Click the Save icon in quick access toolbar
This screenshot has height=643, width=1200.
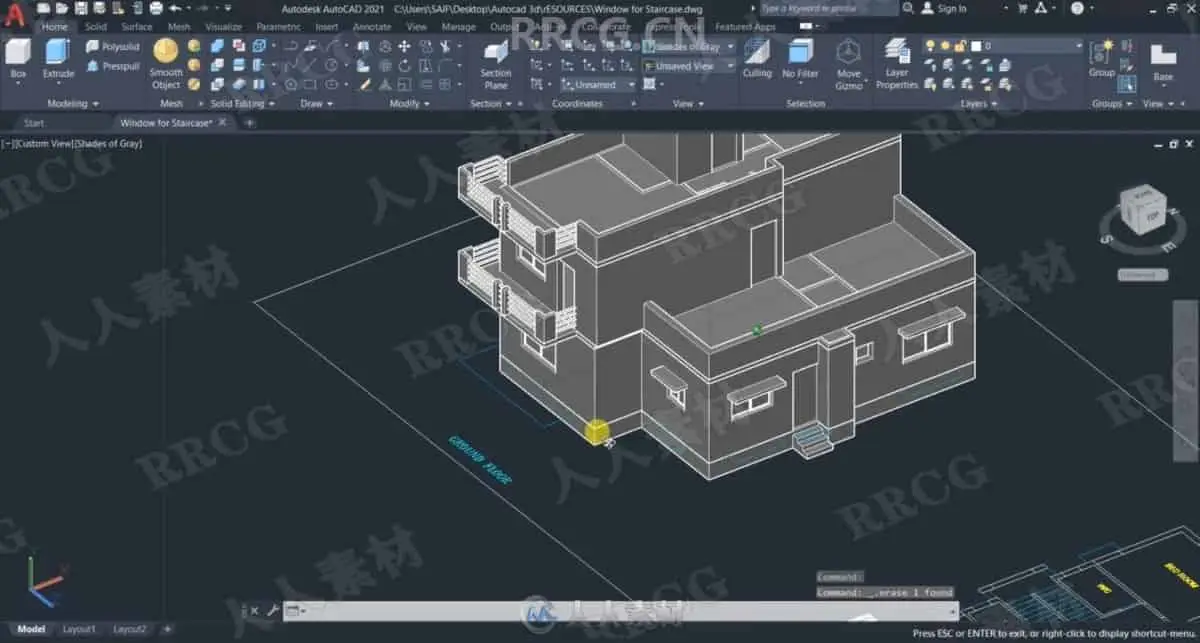(x=81, y=8)
